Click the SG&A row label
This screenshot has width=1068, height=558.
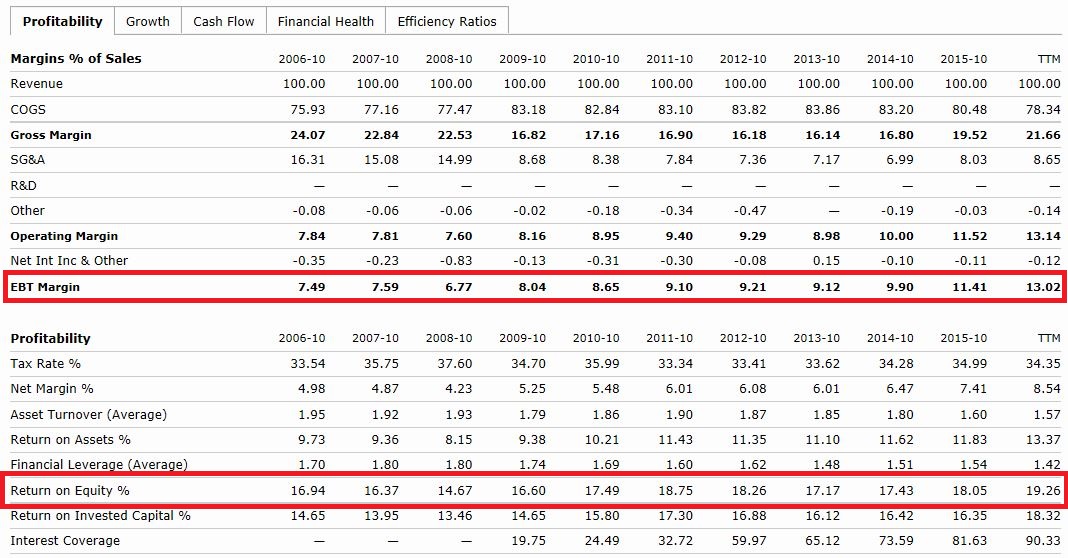(x=28, y=160)
